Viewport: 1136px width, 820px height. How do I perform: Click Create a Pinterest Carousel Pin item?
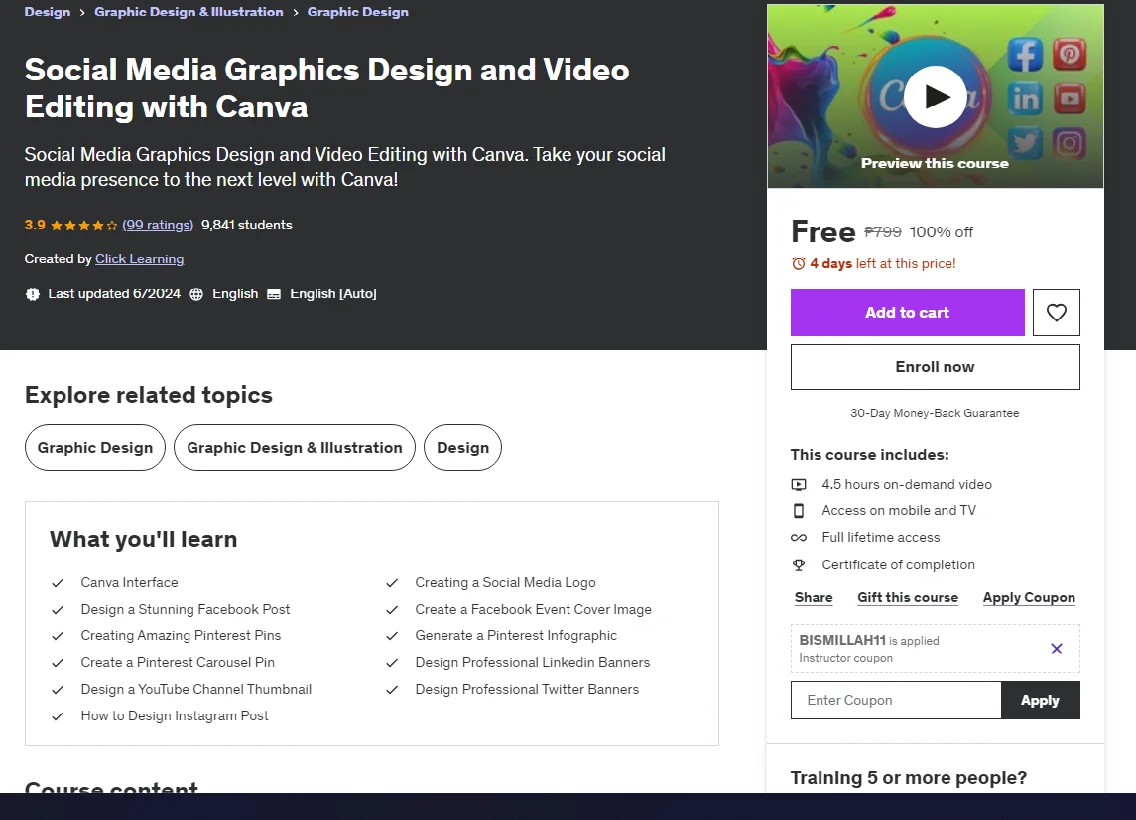(178, 662)
